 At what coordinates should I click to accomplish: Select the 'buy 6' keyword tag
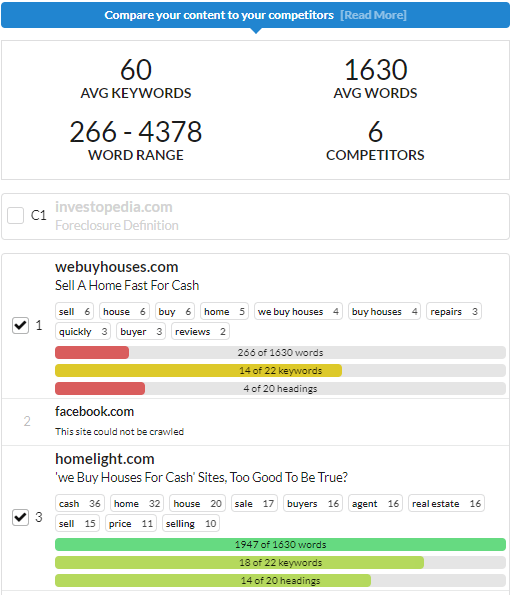coord(174,312)
